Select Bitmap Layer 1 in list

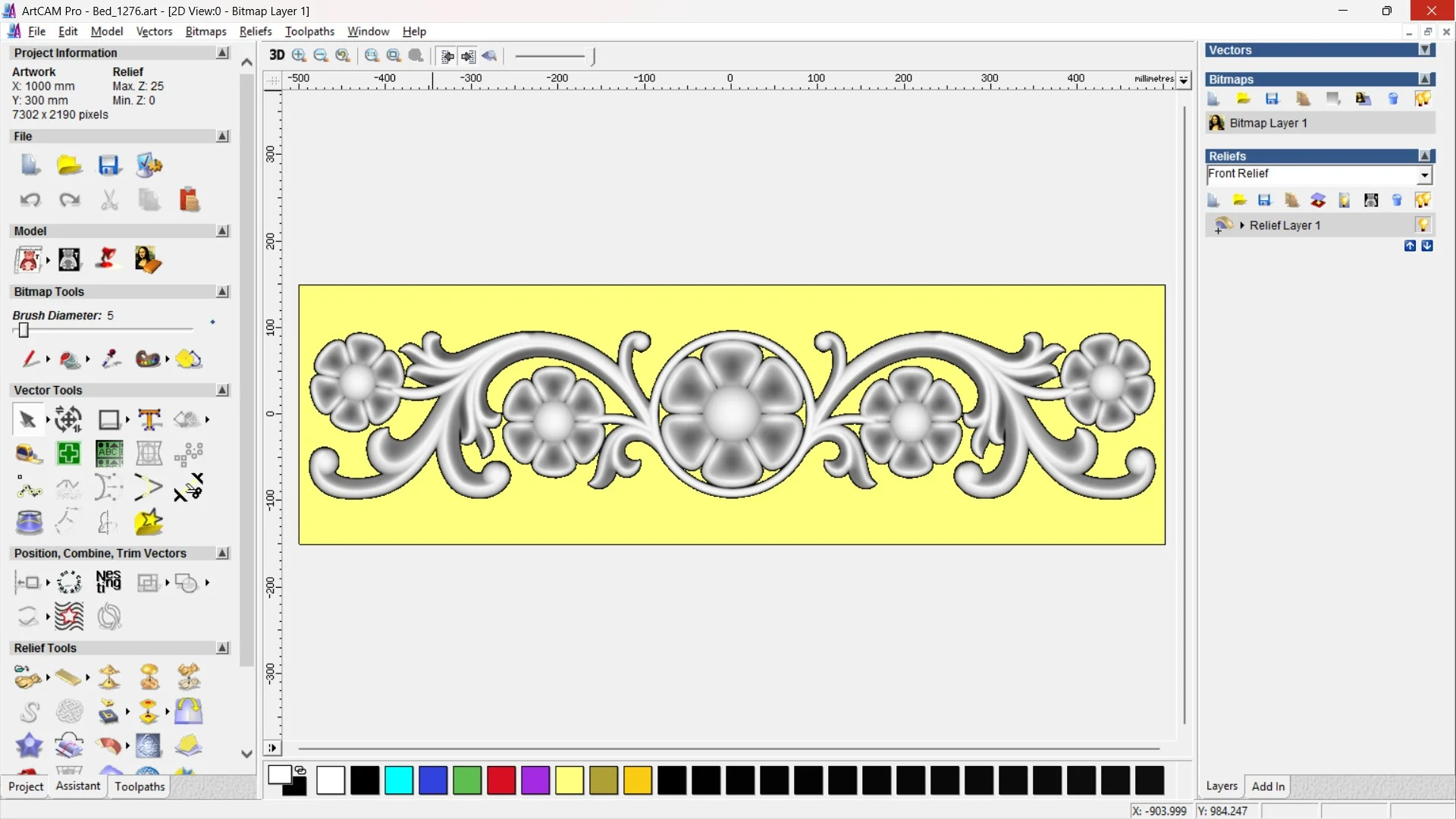[x=1268, y=123]
